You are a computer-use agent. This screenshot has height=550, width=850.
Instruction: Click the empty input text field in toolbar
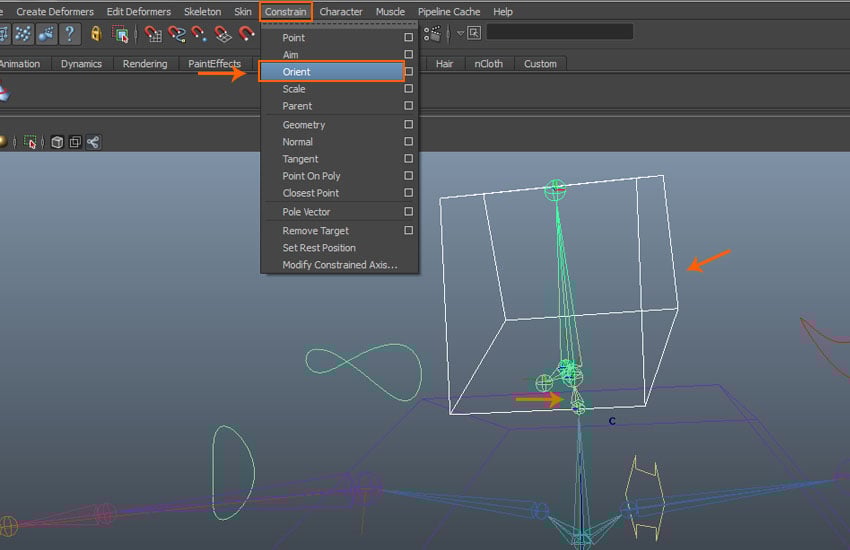click(559, 32)
